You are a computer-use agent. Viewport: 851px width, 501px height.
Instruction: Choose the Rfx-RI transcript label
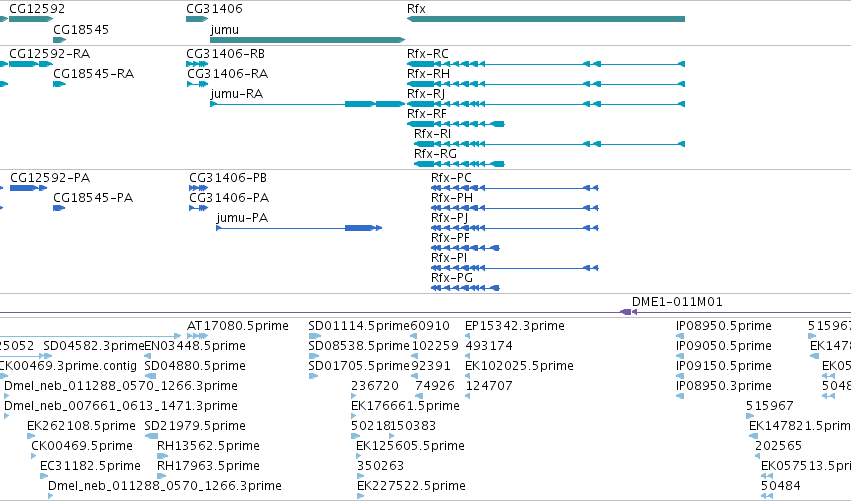(x=433, y=134)
